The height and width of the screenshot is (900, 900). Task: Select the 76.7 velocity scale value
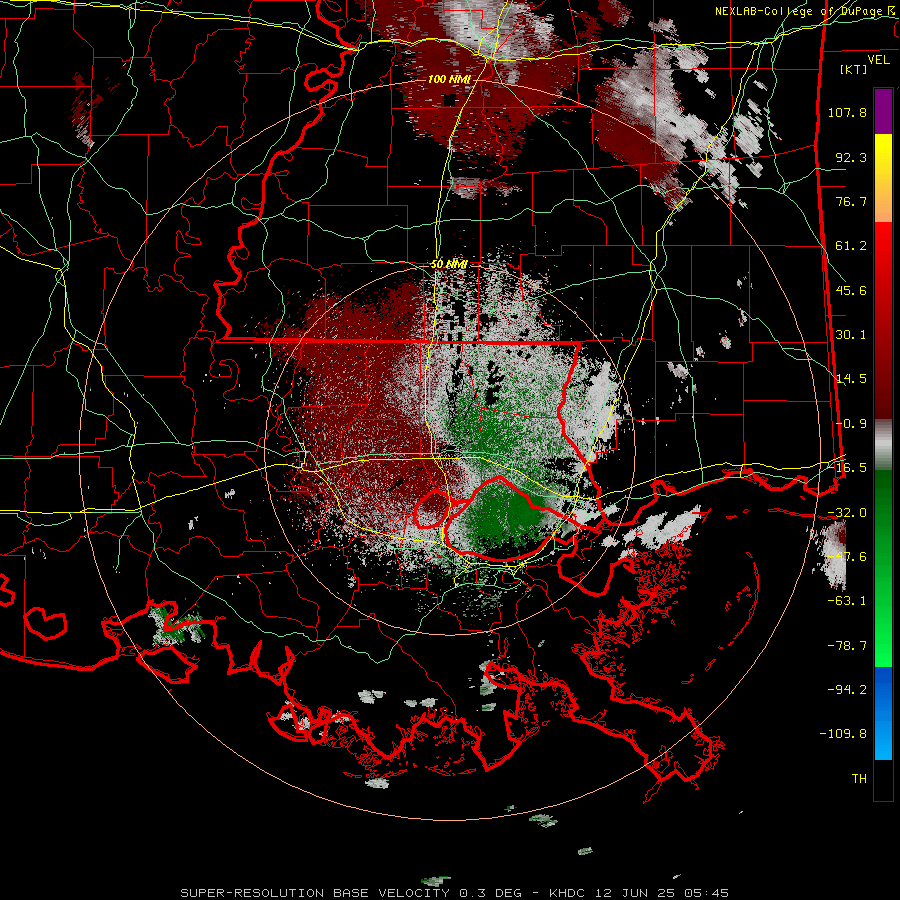click(851, 201)
